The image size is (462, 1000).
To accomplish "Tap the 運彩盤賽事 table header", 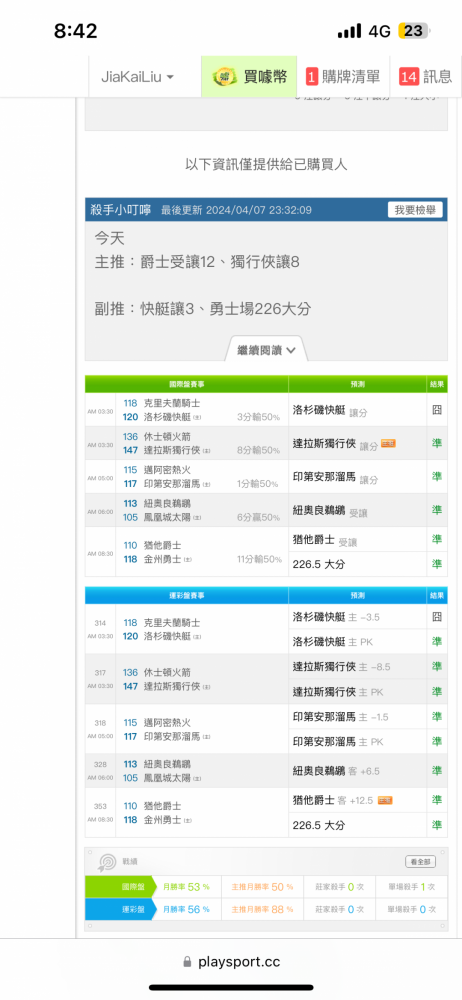I will [186, 595].
